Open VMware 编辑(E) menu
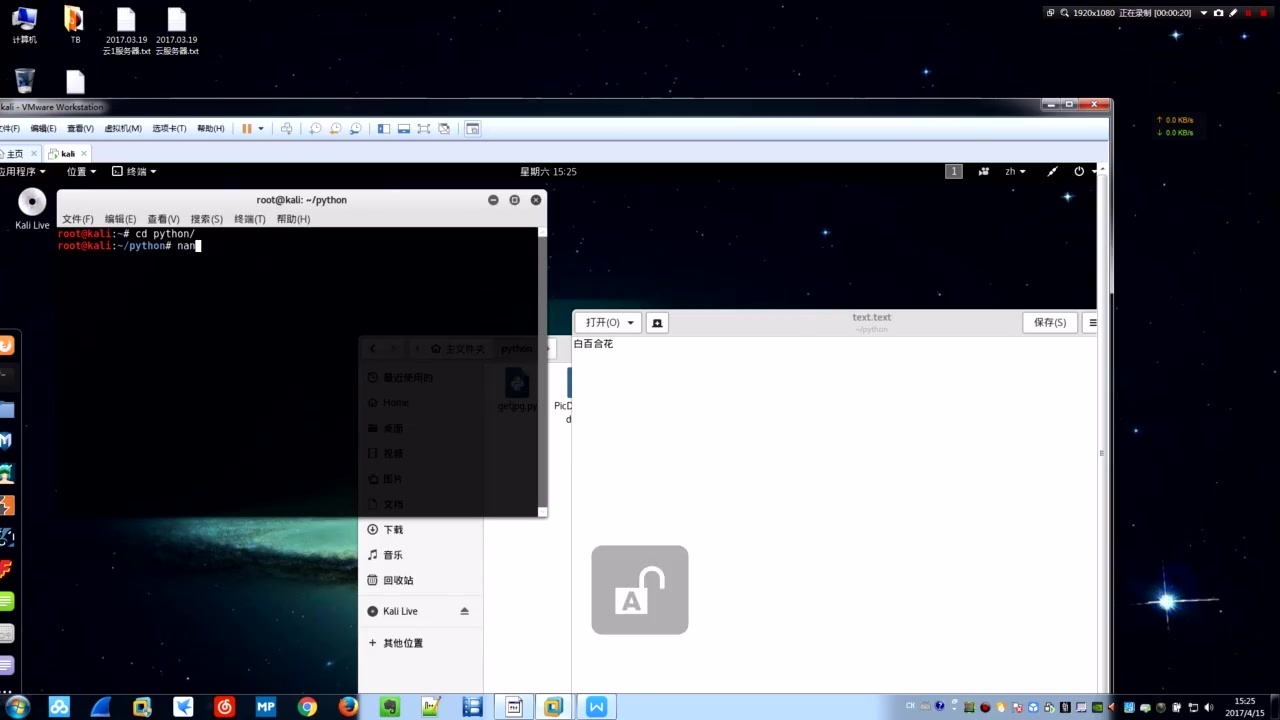Image resolution: width=1280 pixels, height=720 pixels. tap(43, 128)
